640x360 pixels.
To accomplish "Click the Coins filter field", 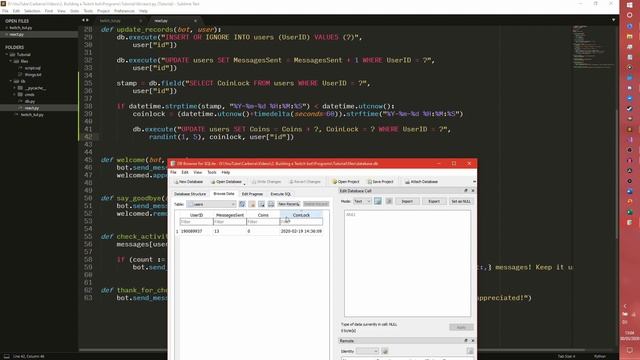I will click(263, 222).
